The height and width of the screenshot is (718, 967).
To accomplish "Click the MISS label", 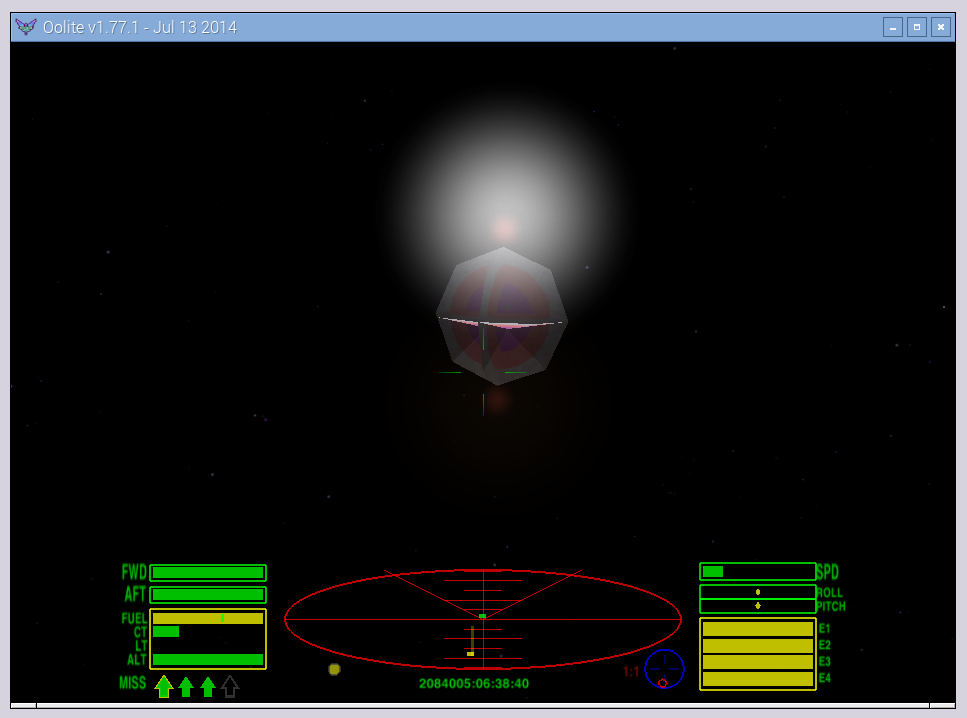I will pyautogui.click(x=133, y=683).
